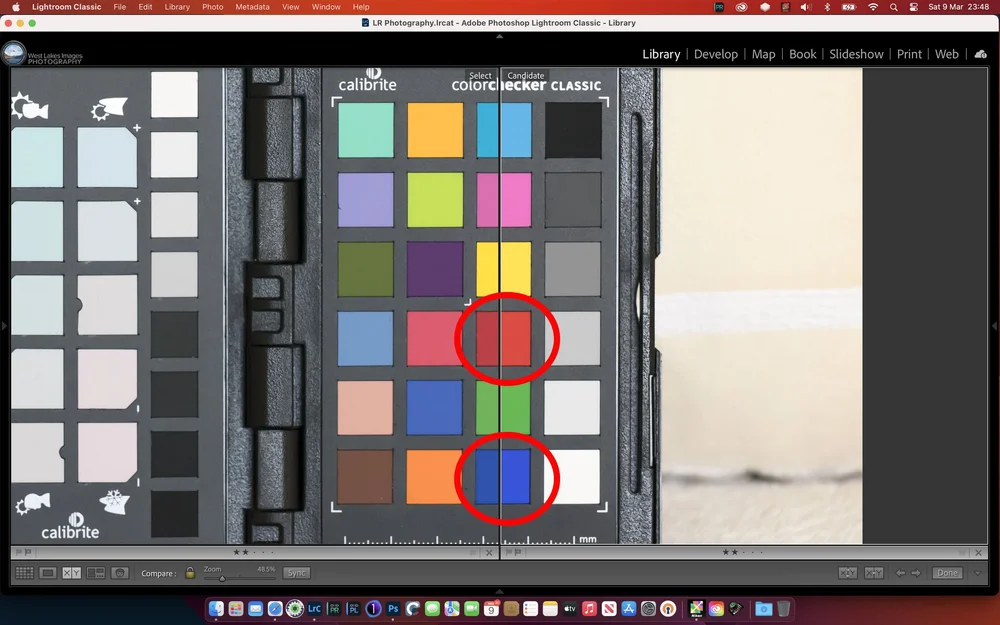Flag the Candidate photo as rejected
1000x625 pixels.
[518, 552]
